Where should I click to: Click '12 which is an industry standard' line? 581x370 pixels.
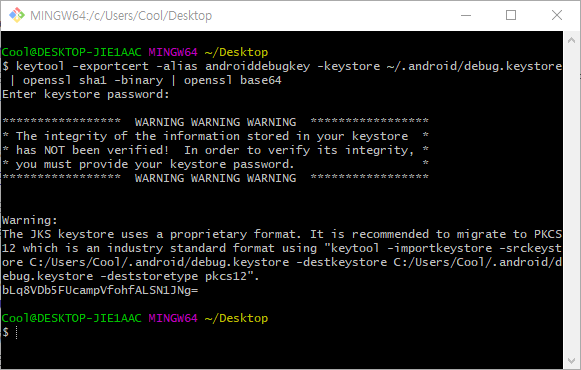282,248
